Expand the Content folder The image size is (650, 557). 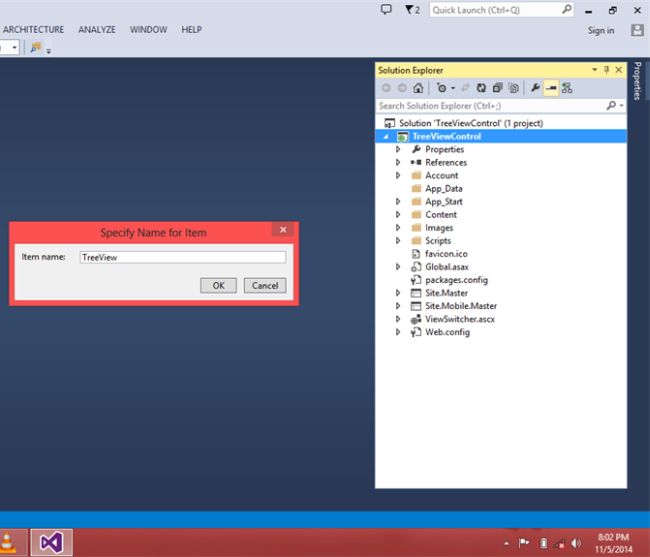(398, 215)
